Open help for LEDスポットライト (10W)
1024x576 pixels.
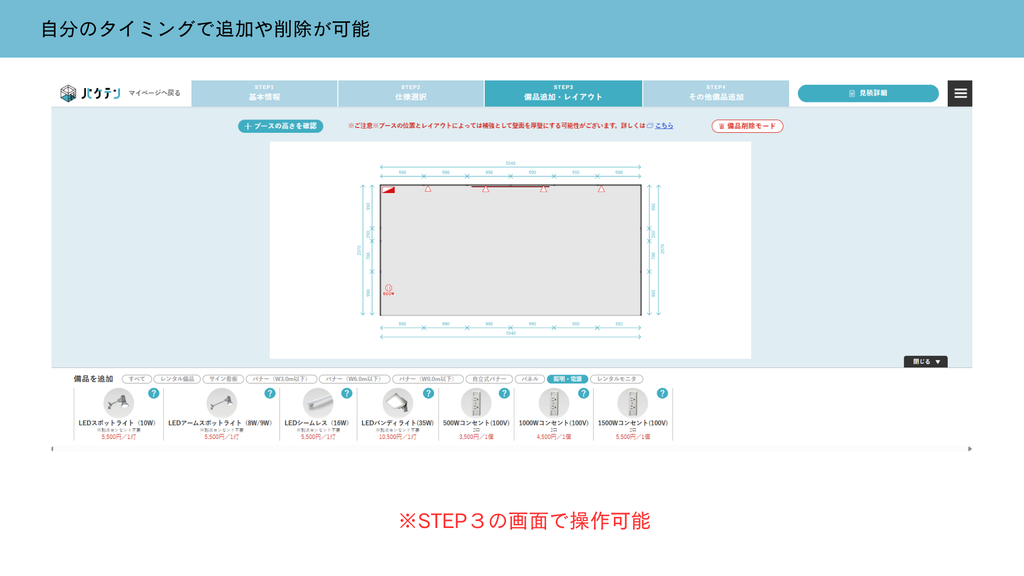[153, 393]
